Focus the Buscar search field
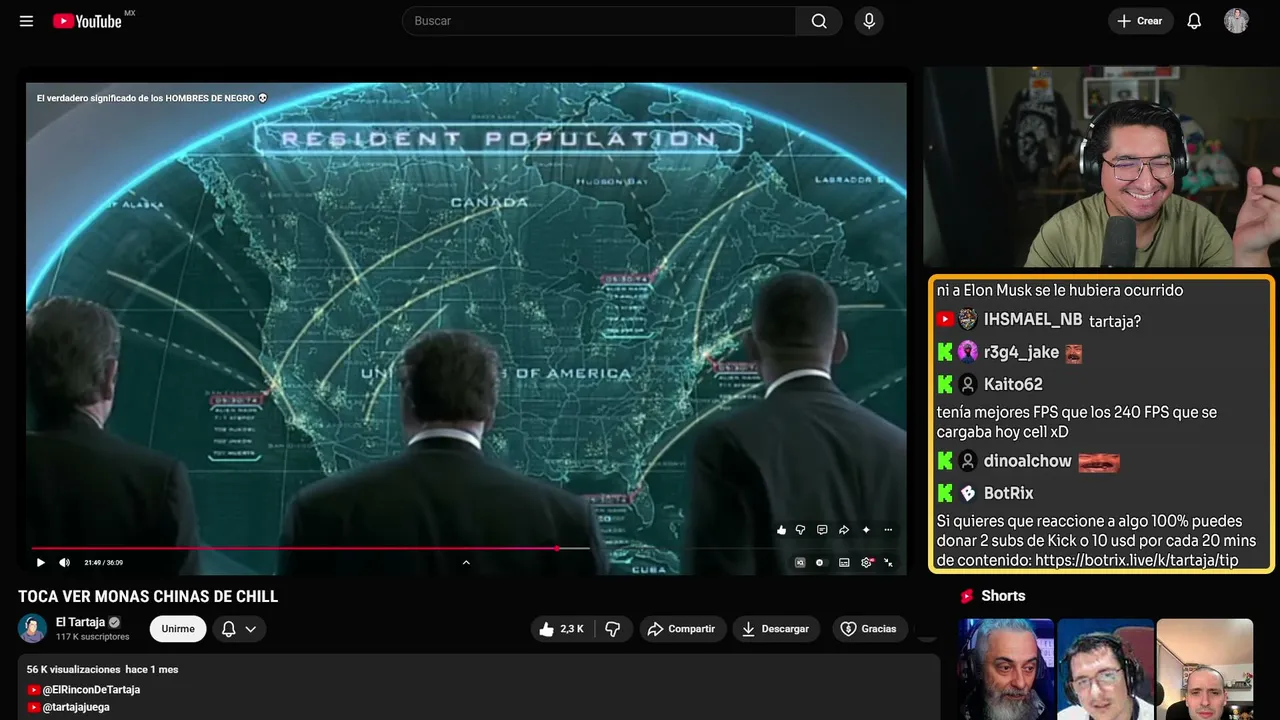 [599, 21]
